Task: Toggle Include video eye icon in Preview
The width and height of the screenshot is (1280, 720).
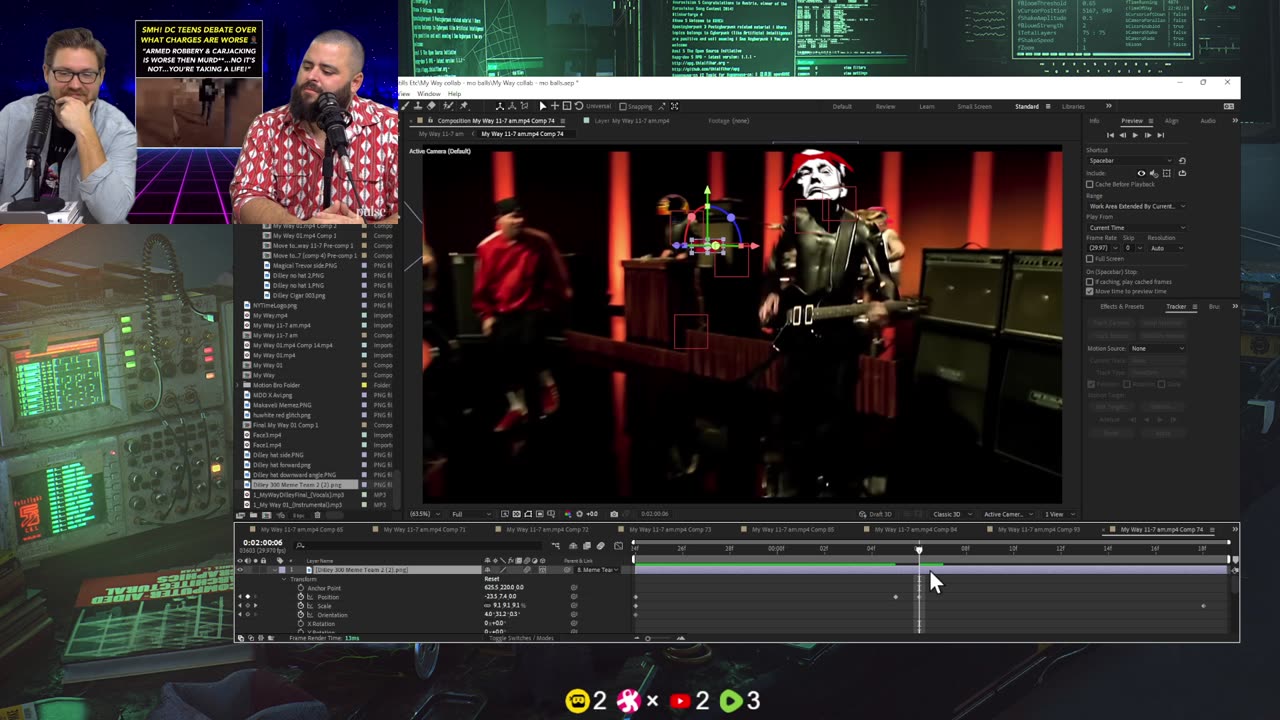Action: (x=1141, y=173)
